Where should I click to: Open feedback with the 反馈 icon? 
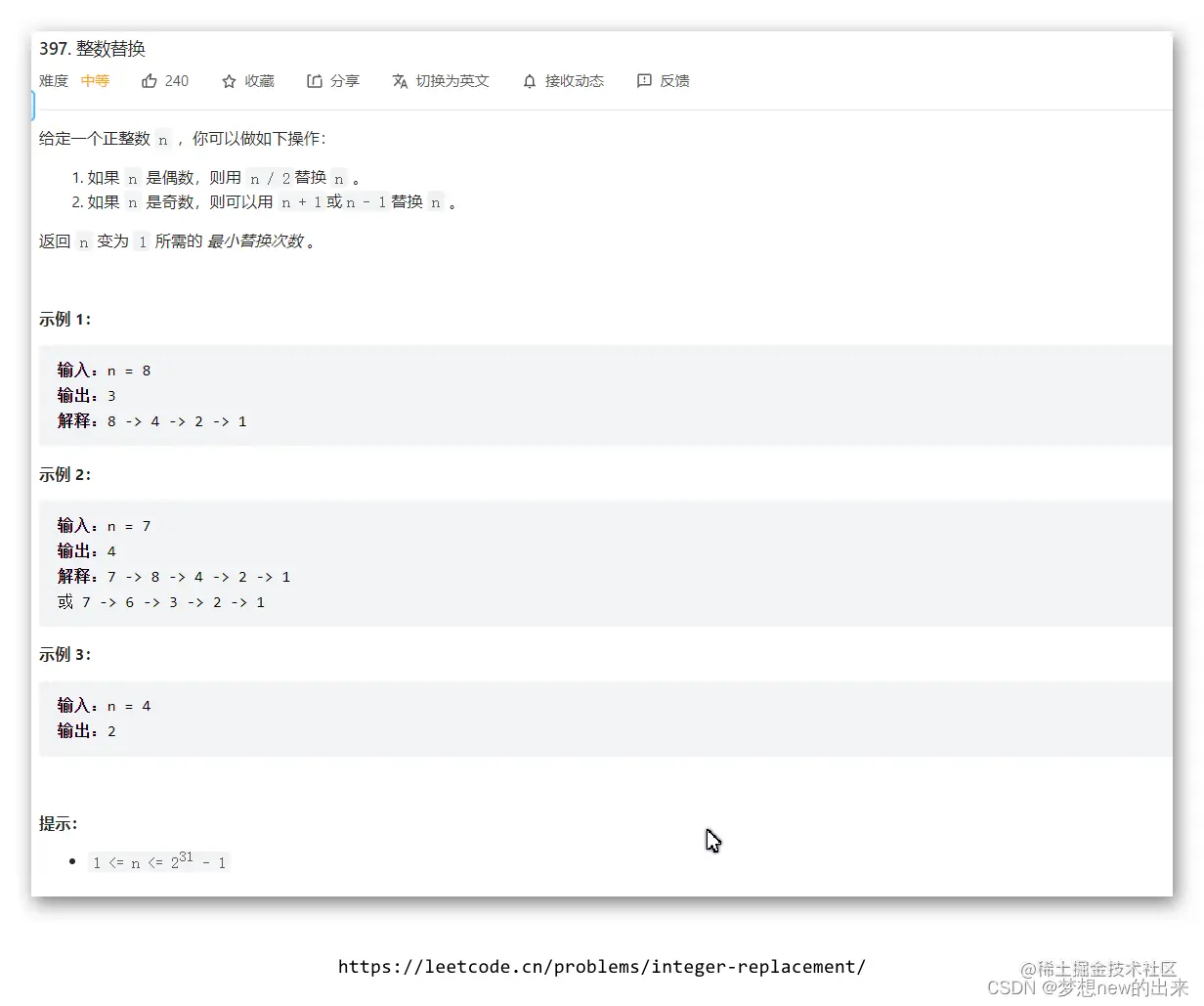click(x=643, y=81)
